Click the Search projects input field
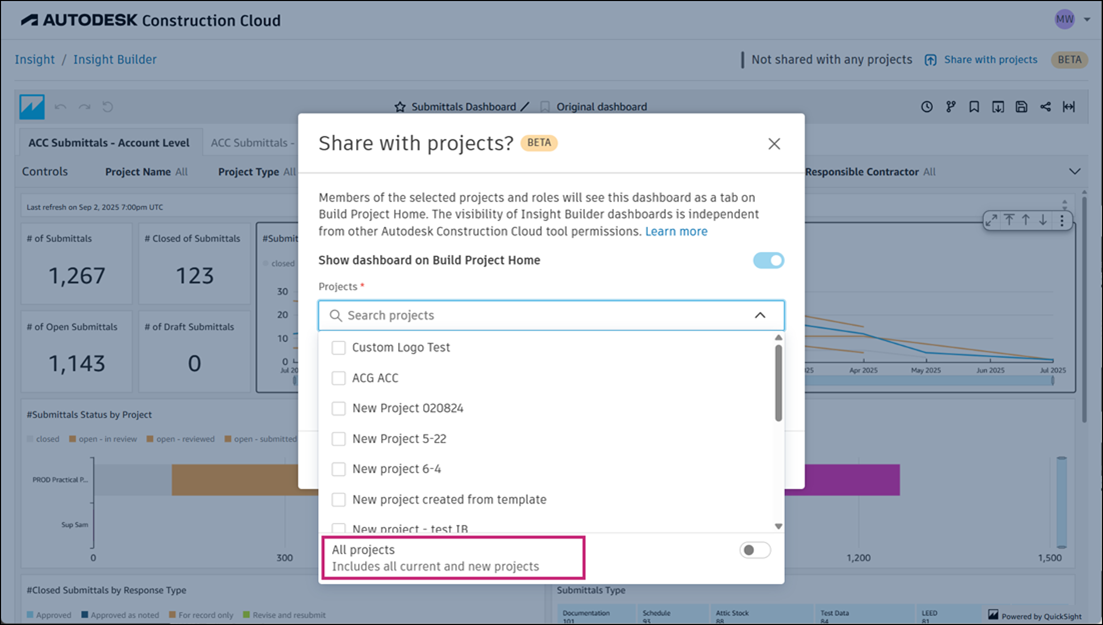The height and width of the screenshot is (625, 1103). pyautogui.click(x=540, y=316)
